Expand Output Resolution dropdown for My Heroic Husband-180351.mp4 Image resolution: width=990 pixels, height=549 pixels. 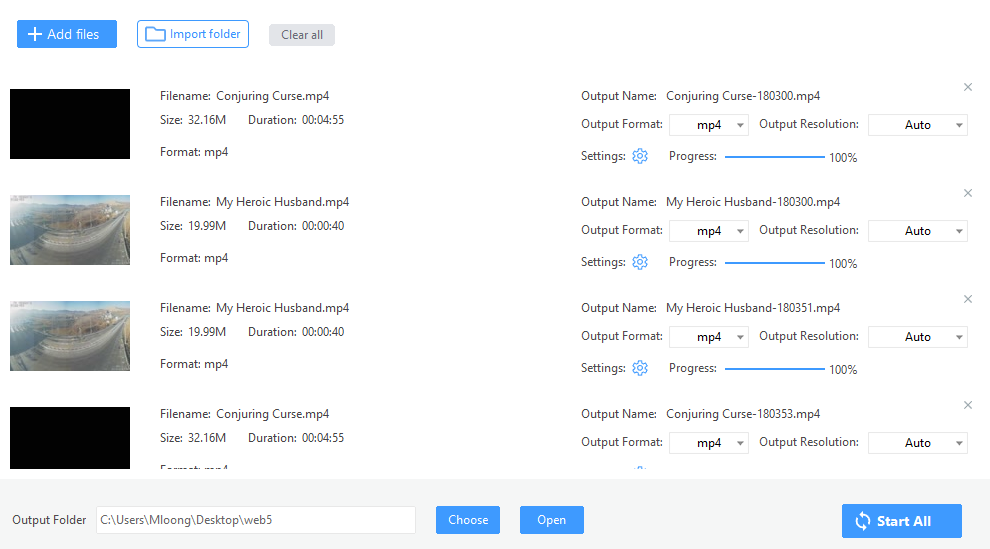pyautogui.click(x=918, y=337)
